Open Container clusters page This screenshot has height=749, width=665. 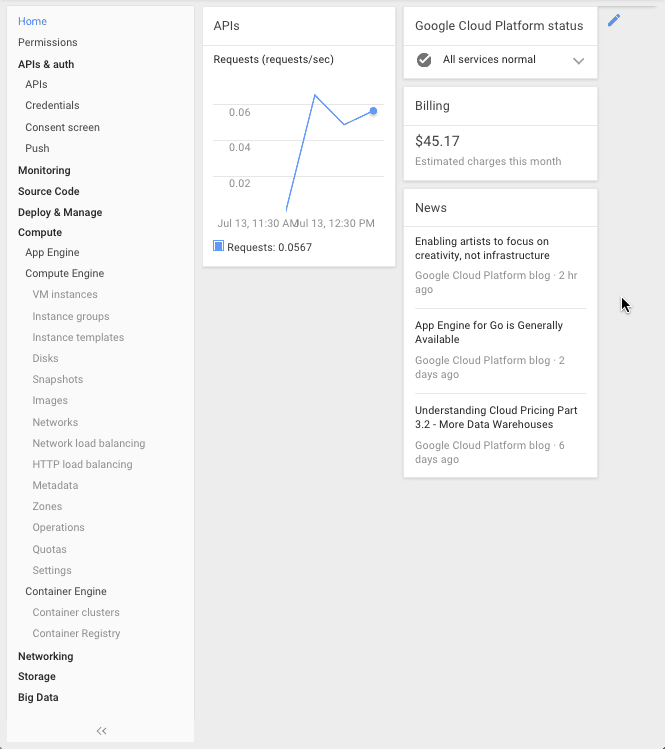point(76,612)
